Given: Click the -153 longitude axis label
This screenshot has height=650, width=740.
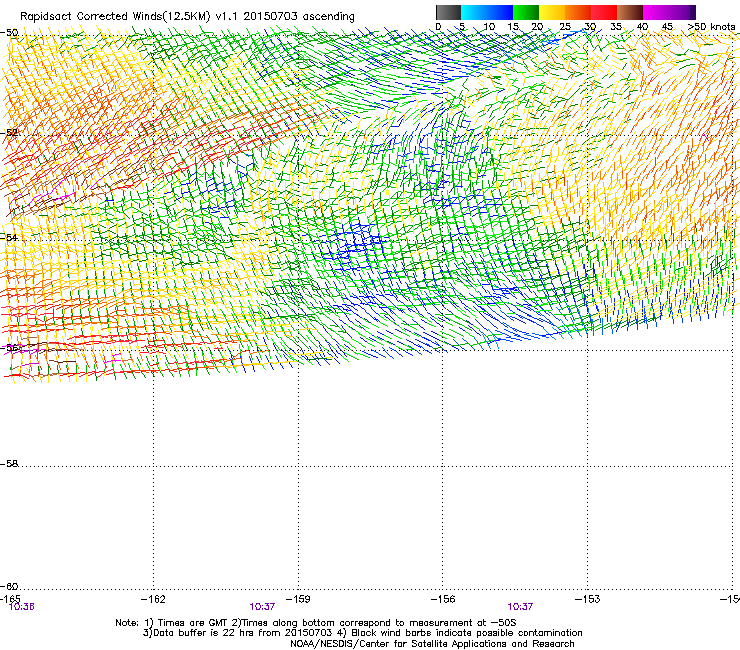Looking at the screenshot, I should pyautogui.click(x=588, y=599).
